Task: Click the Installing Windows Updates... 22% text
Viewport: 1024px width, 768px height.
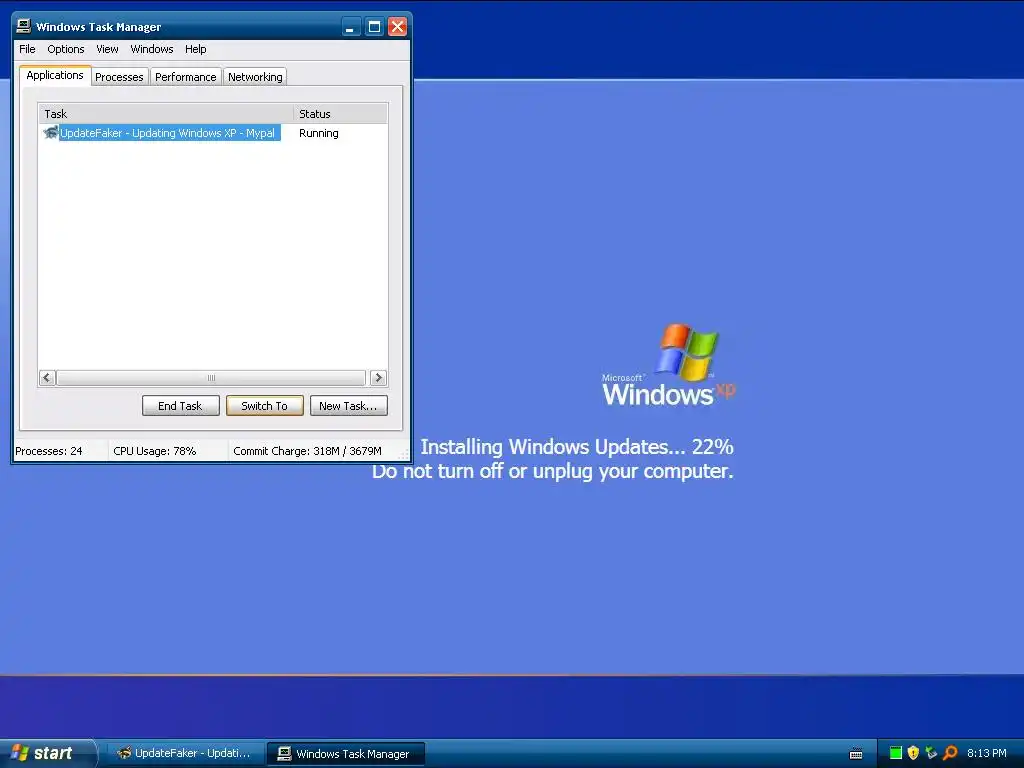Action: coord(577,447)
